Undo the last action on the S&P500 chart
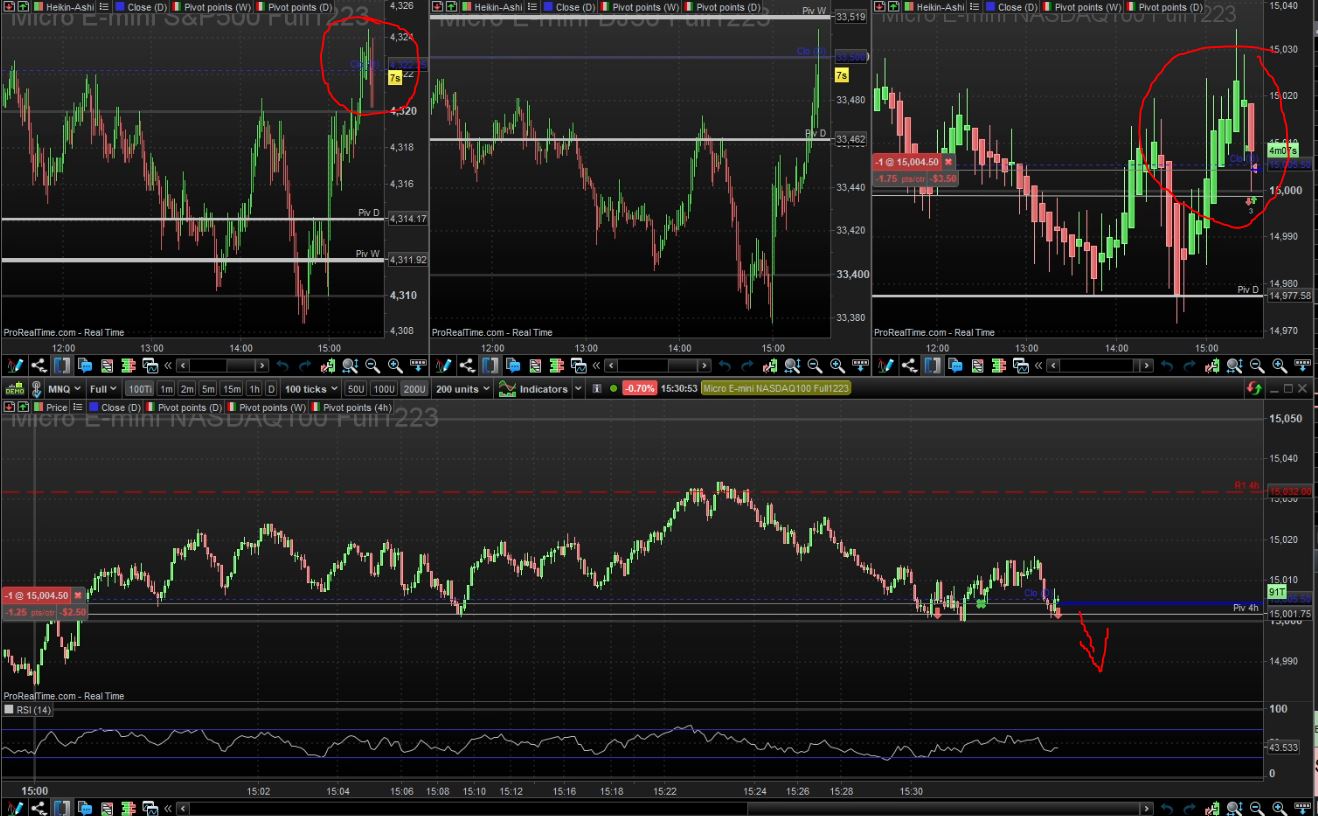The width and height of the screenshot is (1318, 816). [x=282, y=366]
